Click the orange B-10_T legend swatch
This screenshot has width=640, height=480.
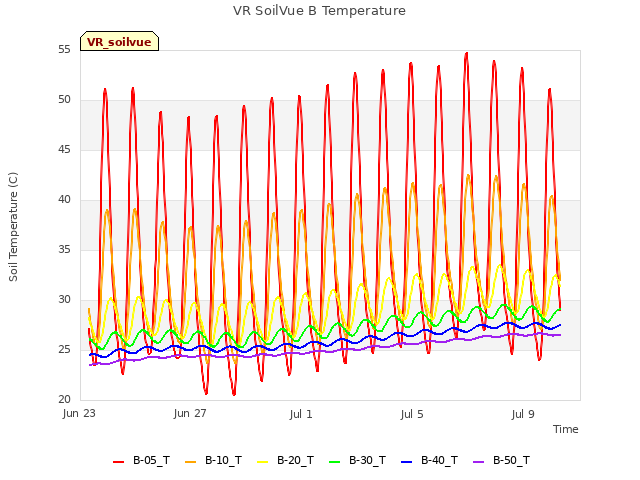click(191, 462)
